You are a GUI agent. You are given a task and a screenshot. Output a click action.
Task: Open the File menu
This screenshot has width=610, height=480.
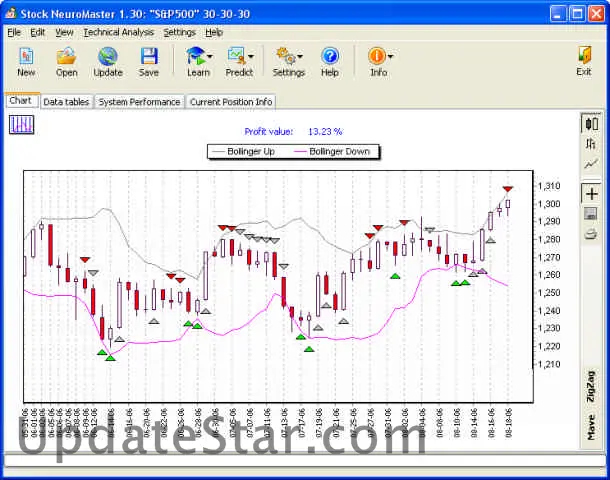point(14,32)
